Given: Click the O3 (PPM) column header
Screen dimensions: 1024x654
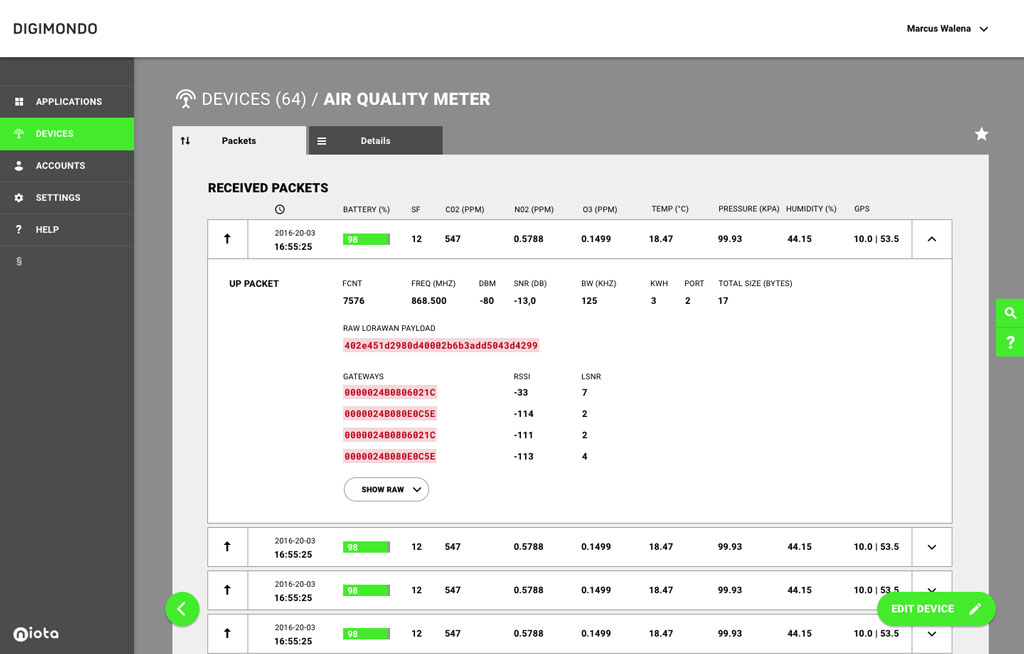Looking at the screenshot, I should (x=600, y=210).
